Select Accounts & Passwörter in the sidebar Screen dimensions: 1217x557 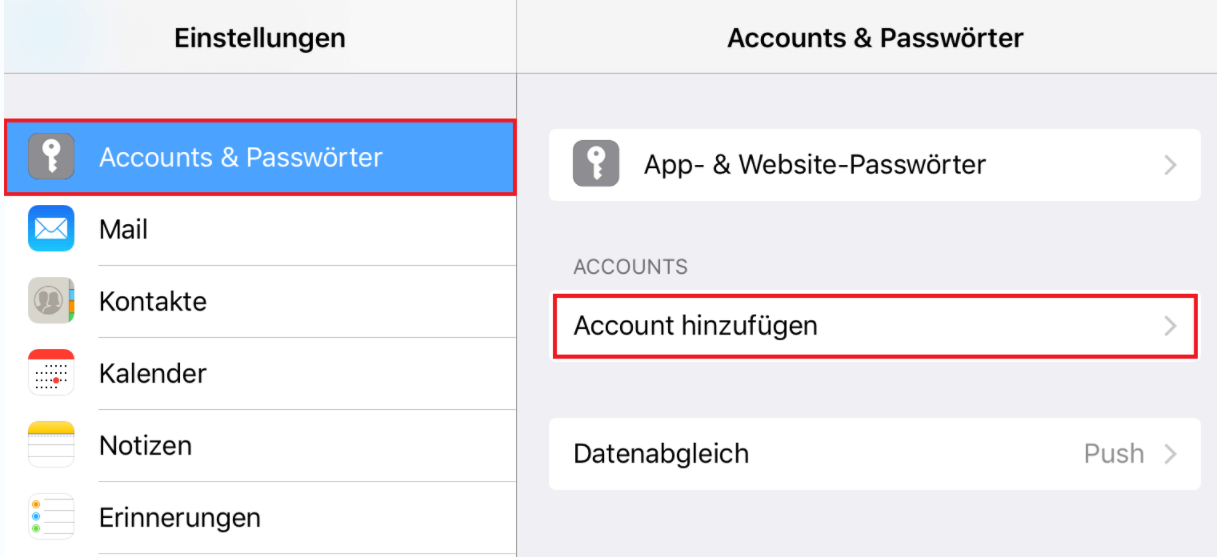[x=240, y=157]
